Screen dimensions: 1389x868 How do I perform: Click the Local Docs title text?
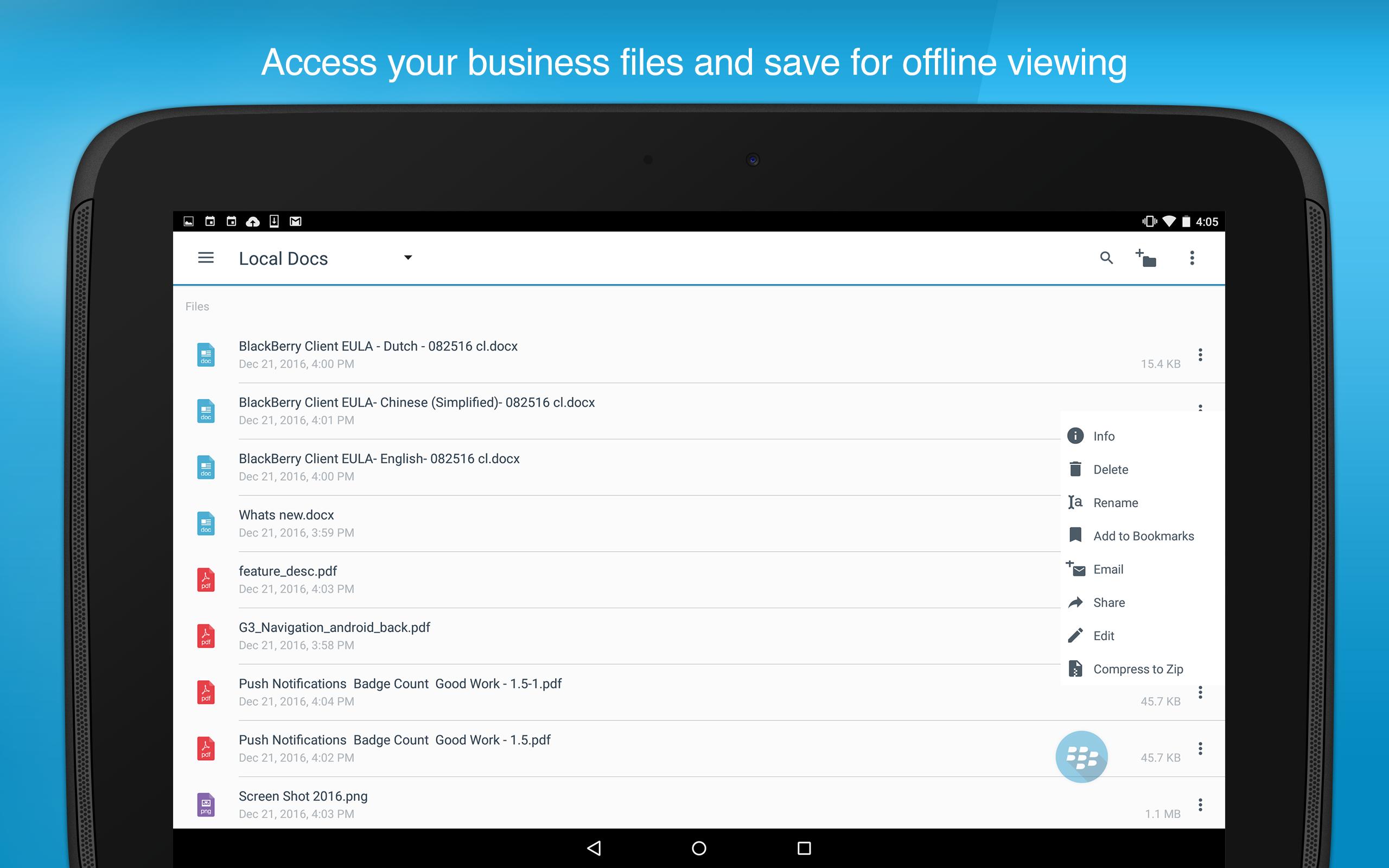(x=283, y=258)
